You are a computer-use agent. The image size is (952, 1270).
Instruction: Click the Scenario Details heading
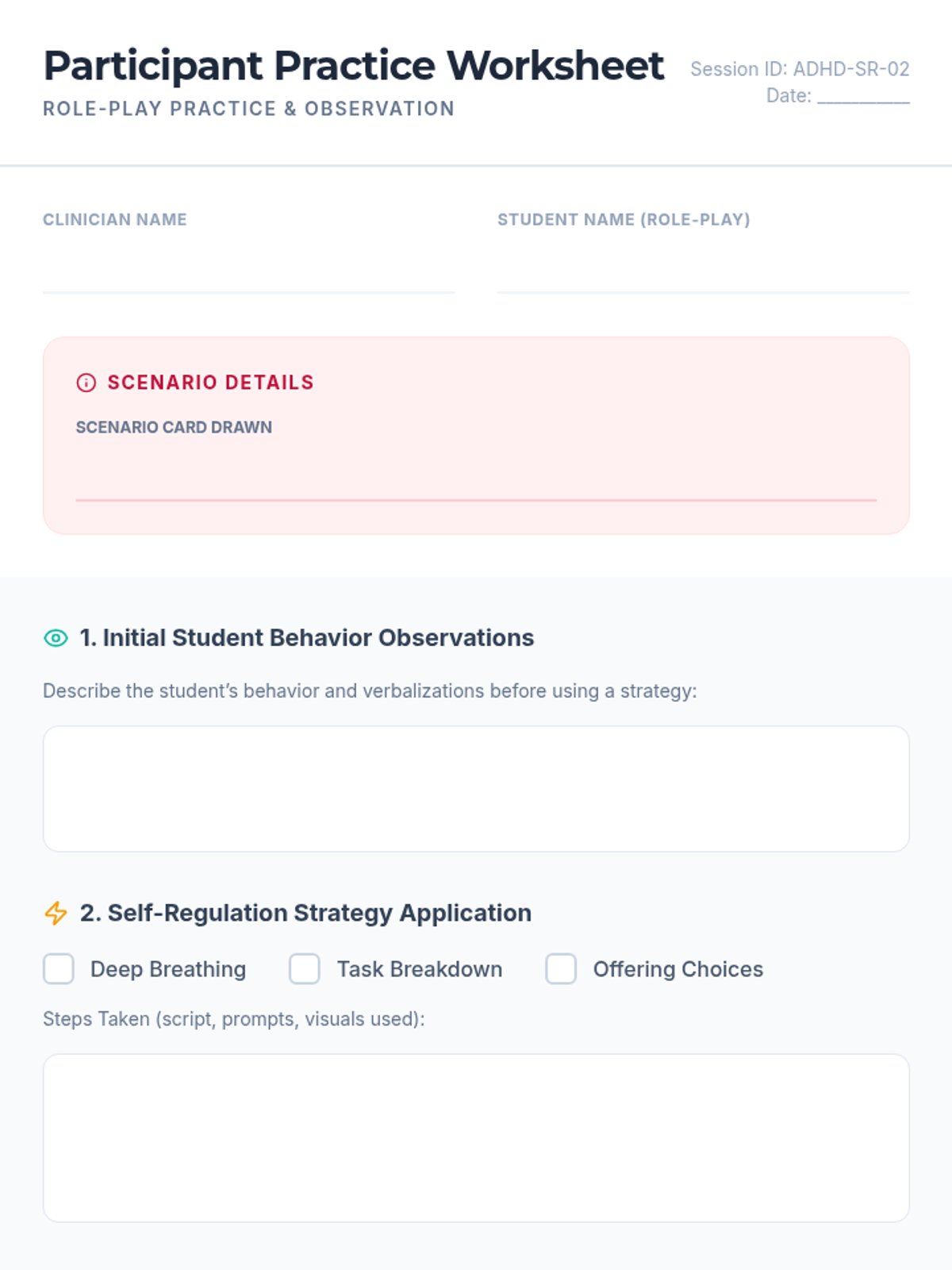coord(211,383)
